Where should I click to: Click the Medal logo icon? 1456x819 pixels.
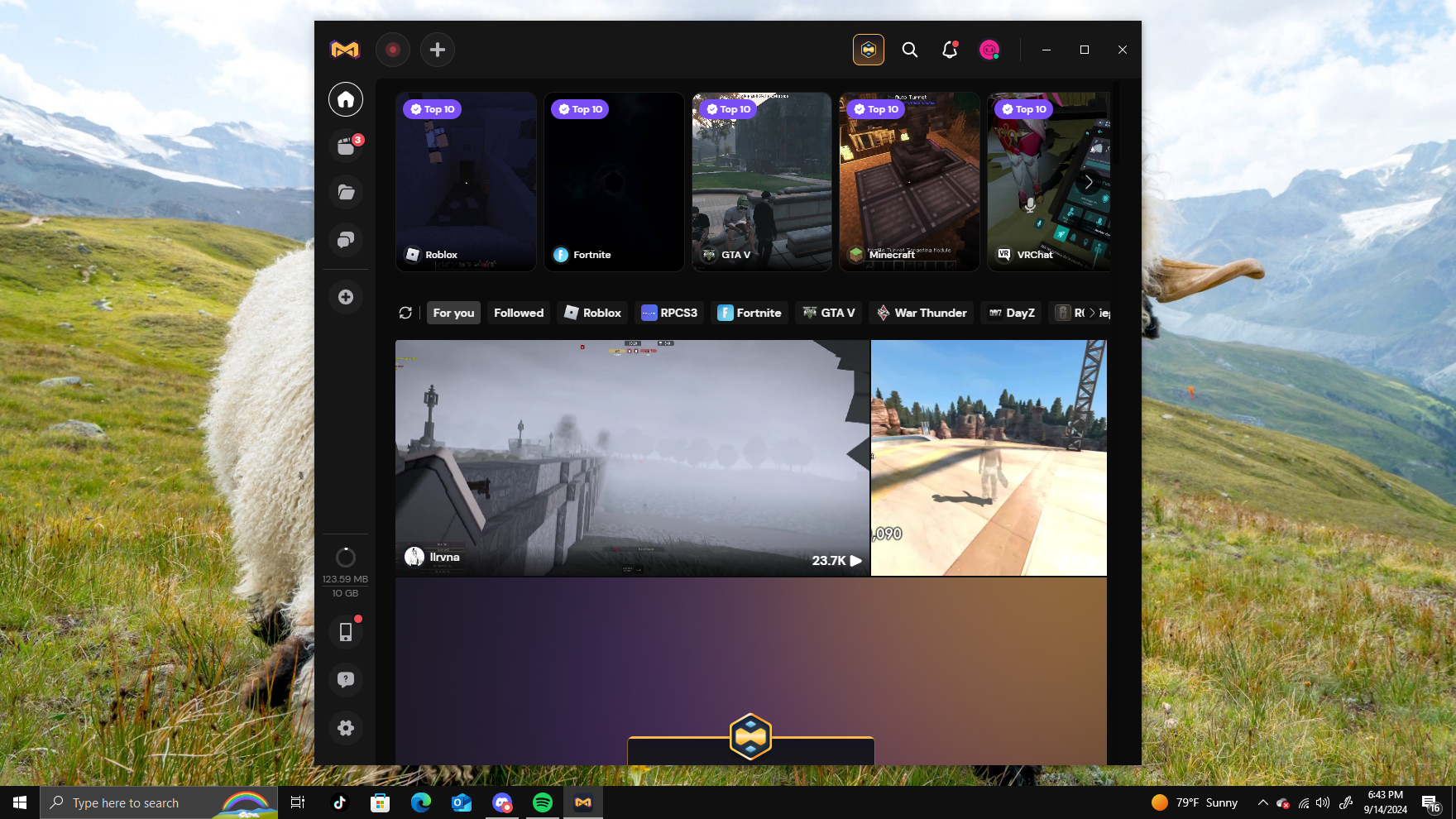click(x=345, y=50)
